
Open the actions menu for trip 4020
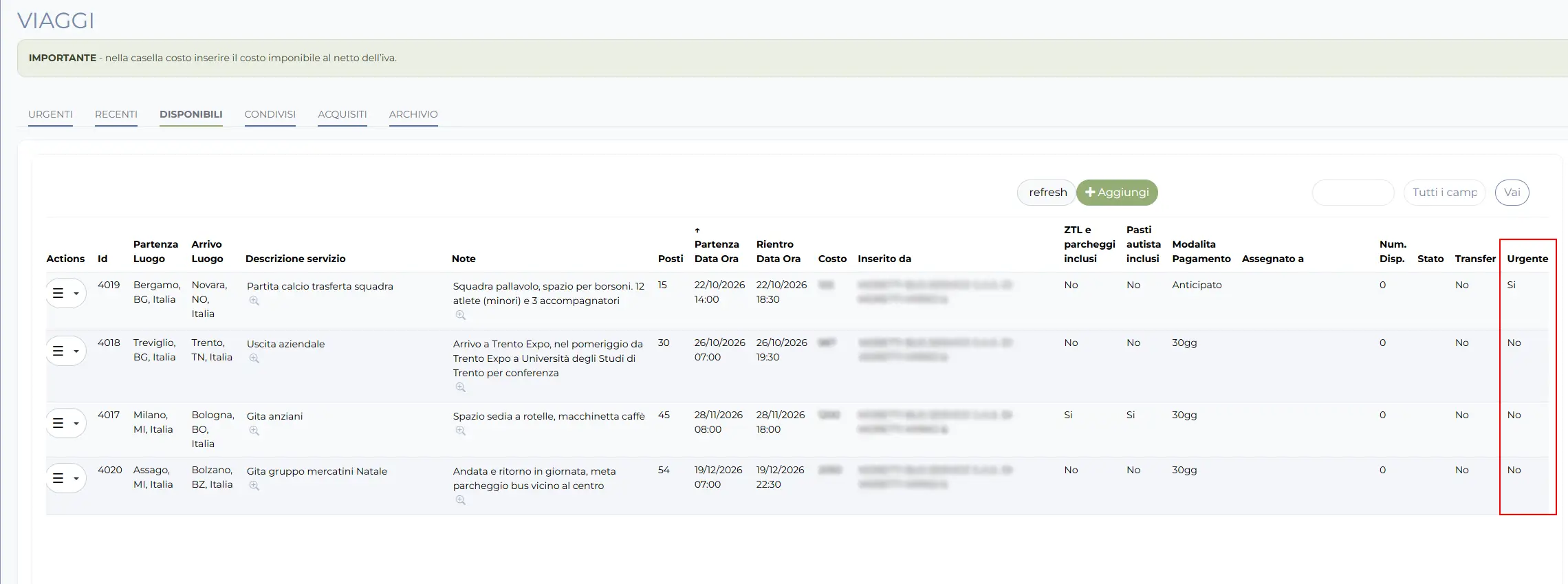66,478
